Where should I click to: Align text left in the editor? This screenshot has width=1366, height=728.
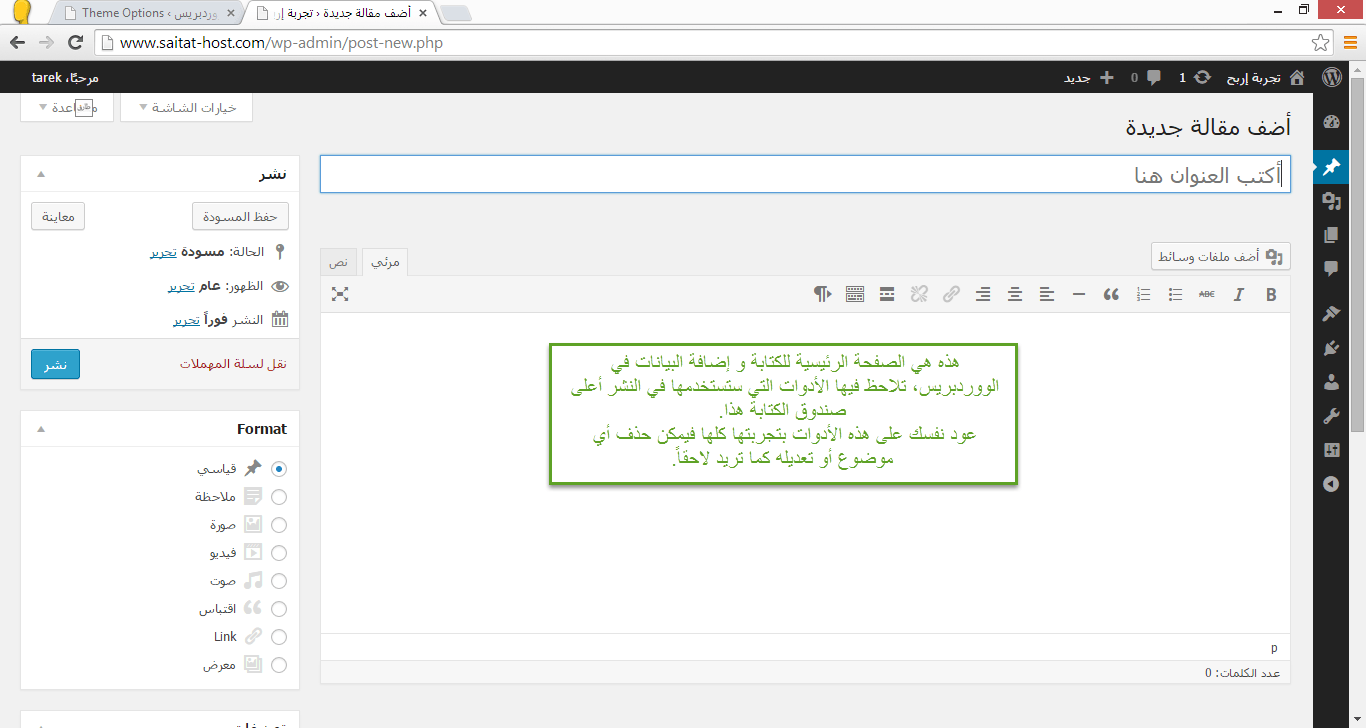(1047, 294)
